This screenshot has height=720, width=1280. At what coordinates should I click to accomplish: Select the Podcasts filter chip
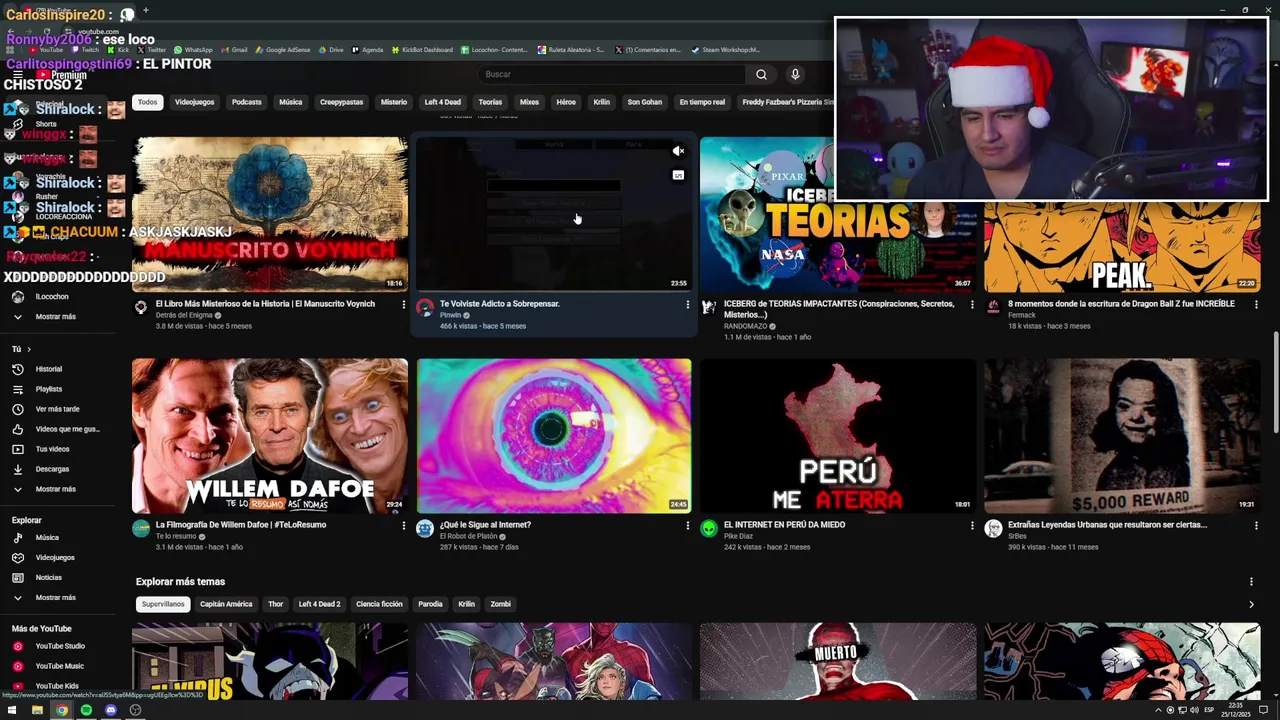click(246, 102)
